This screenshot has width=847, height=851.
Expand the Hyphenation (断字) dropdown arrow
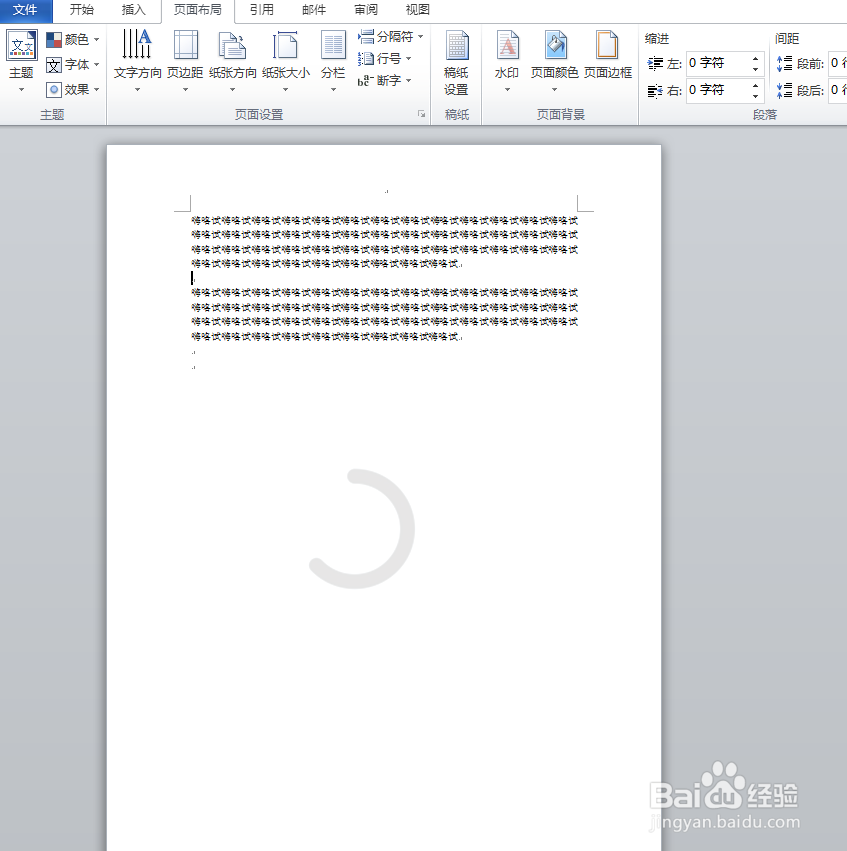click(x=409, y=81)
